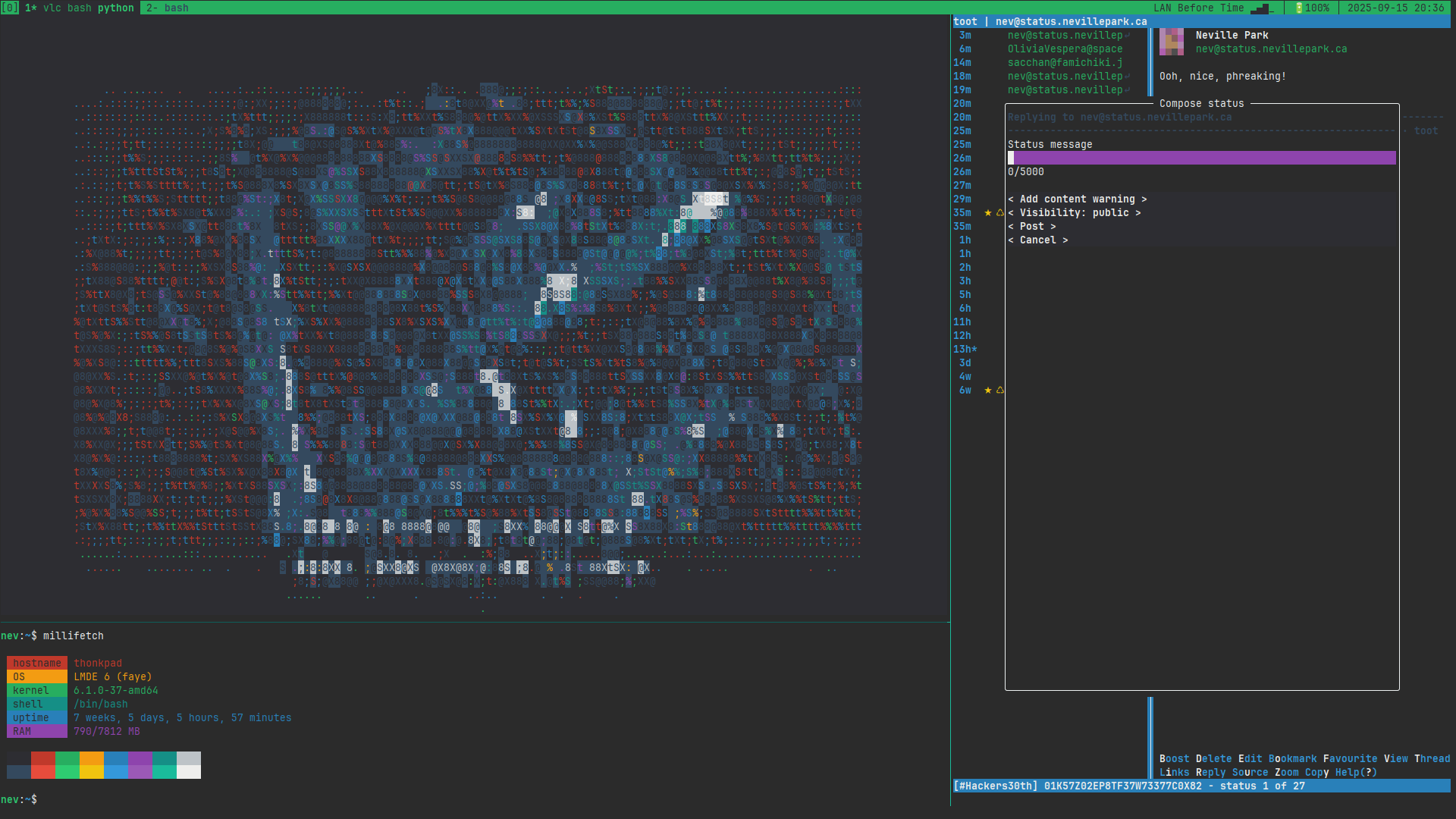The image size is (1456, 819).
Task: Click Neville Park's avatar image
Action: pyautogui.click(x=1171, y=42)
